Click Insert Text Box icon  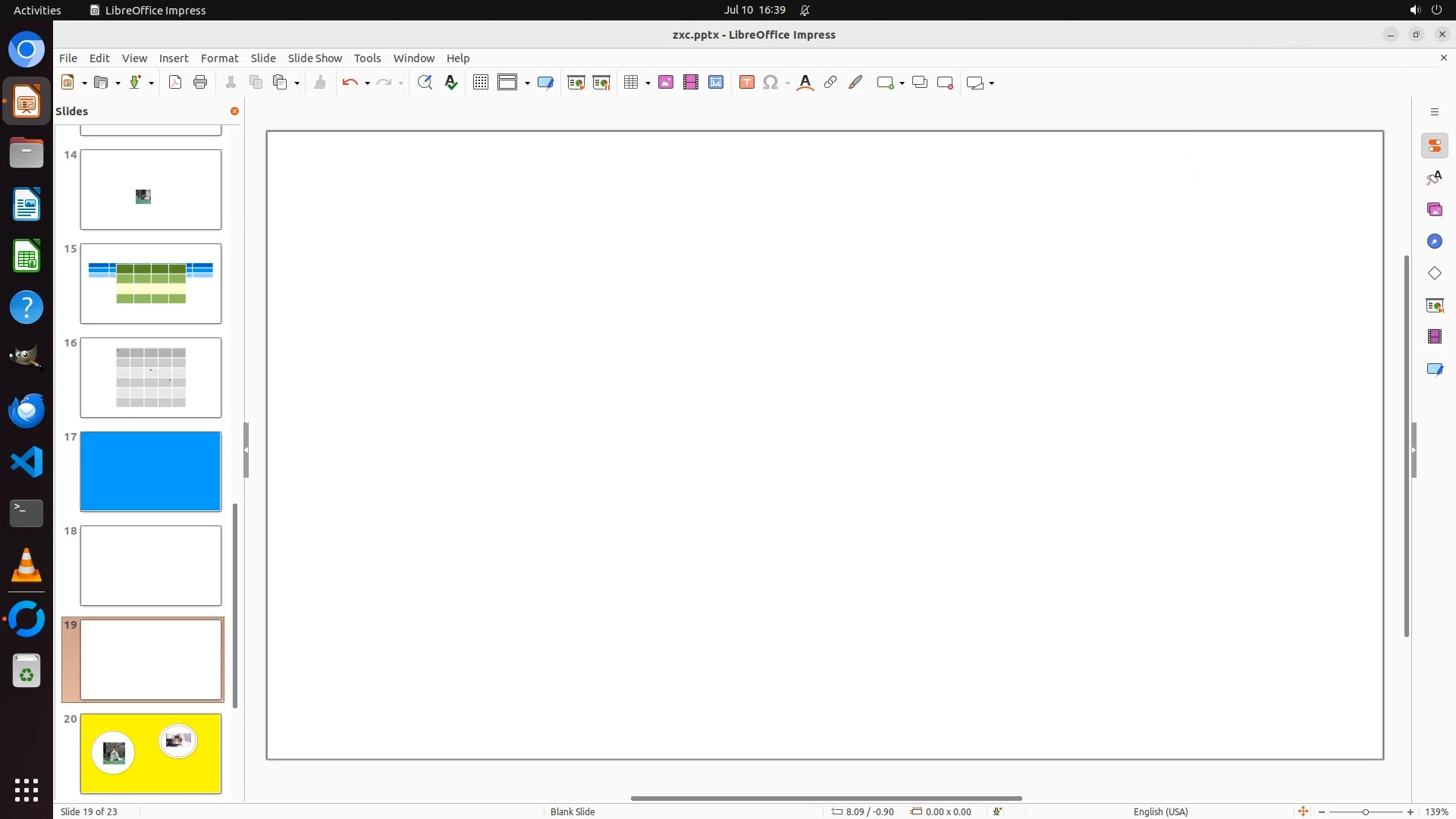[x=746, y=83]
